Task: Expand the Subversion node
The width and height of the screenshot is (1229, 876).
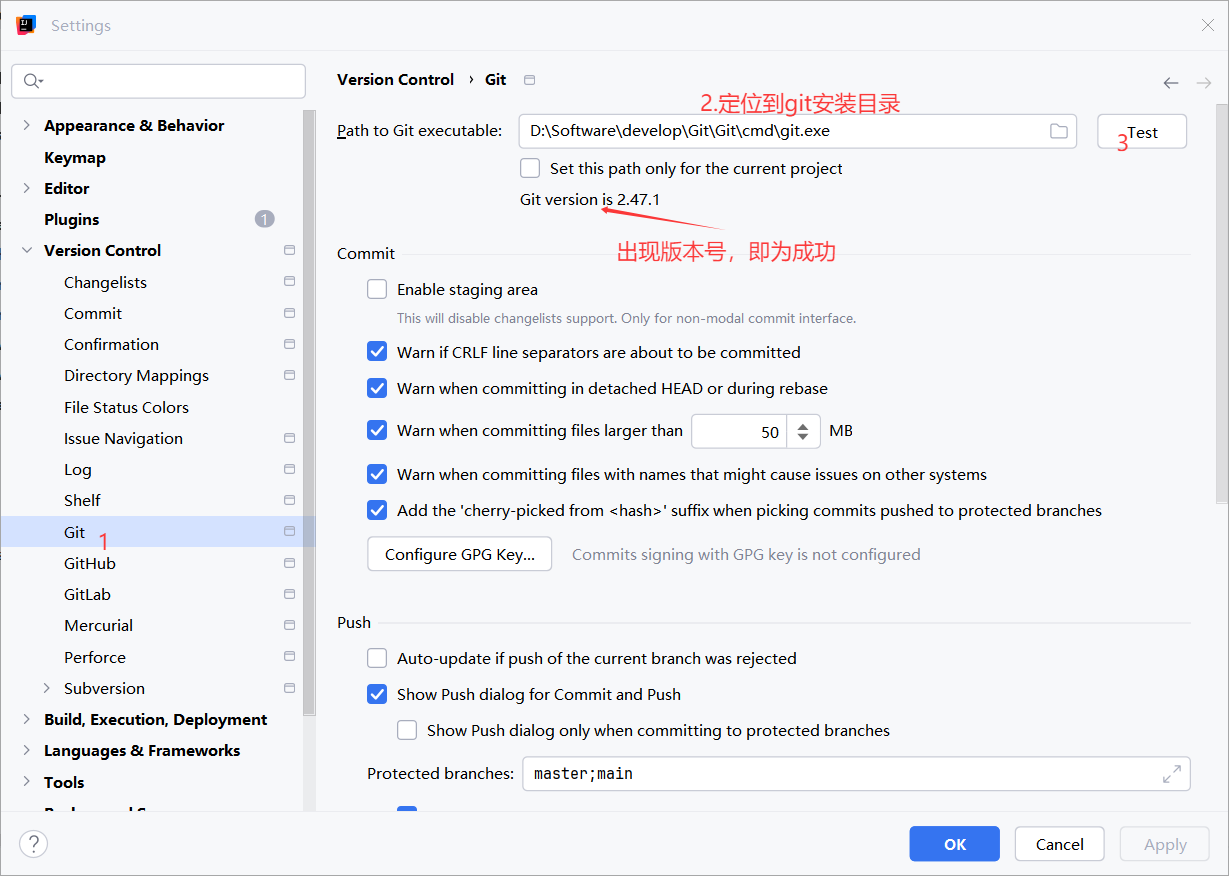Action: pos(46,688)
